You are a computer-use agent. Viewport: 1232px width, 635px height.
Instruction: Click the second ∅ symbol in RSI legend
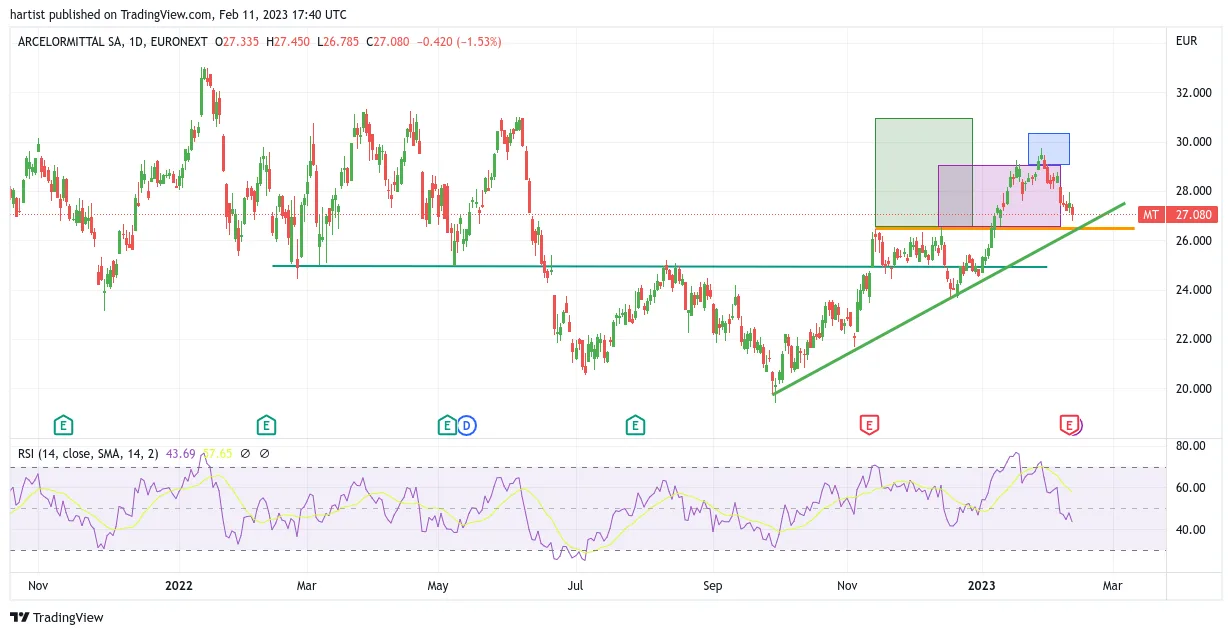point(265,453)
